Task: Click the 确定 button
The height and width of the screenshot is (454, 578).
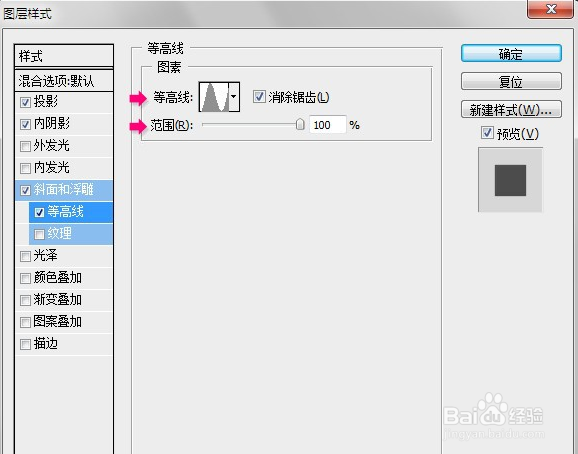Action: click(511, 54)
